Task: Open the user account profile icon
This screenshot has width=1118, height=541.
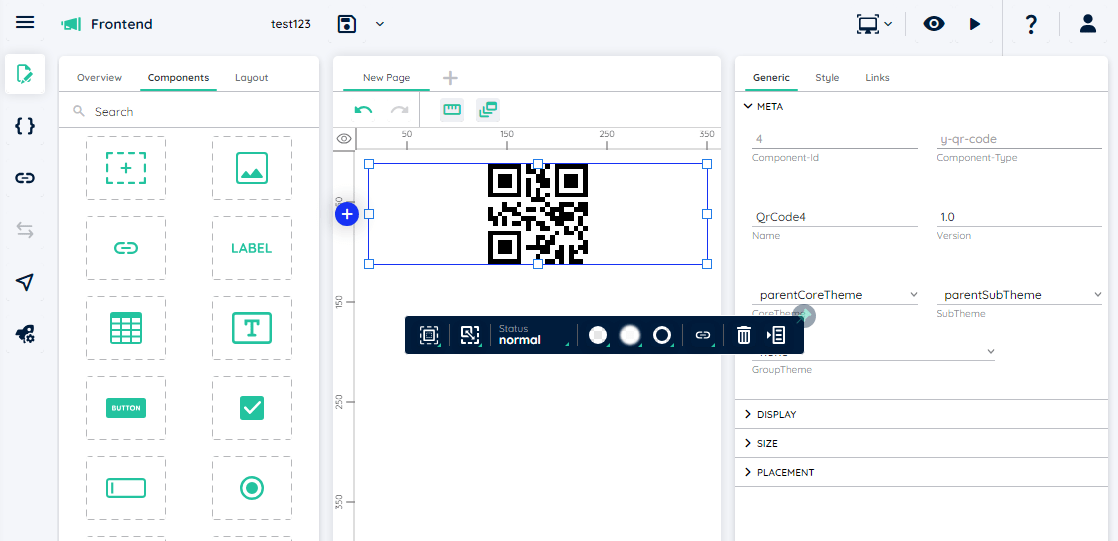Action: point(1087,24)
